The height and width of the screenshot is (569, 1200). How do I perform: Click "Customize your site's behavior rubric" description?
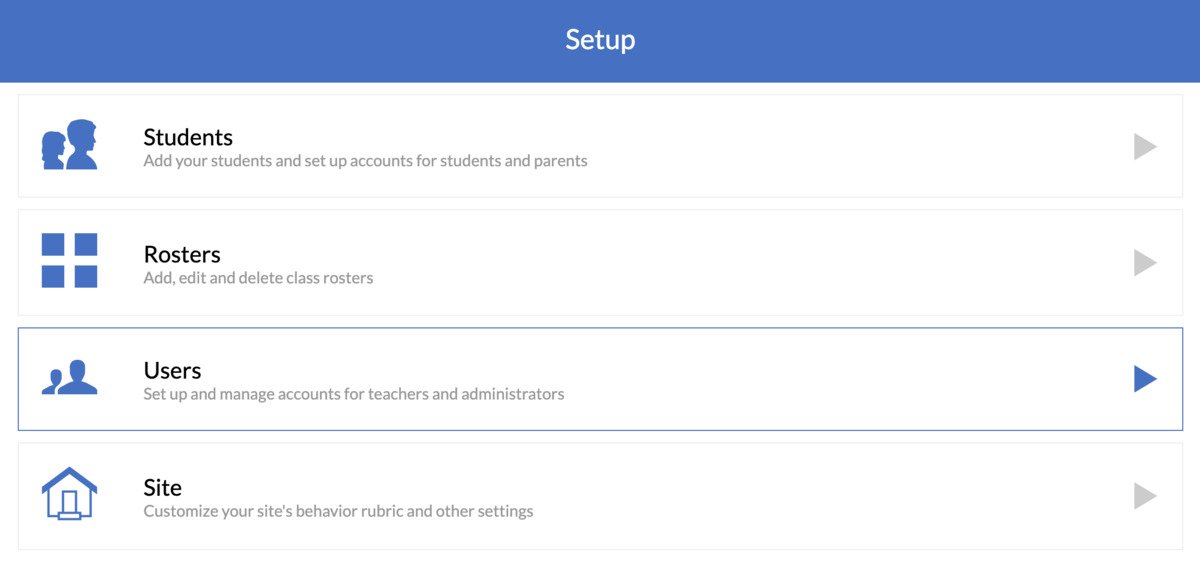(338, 511)
